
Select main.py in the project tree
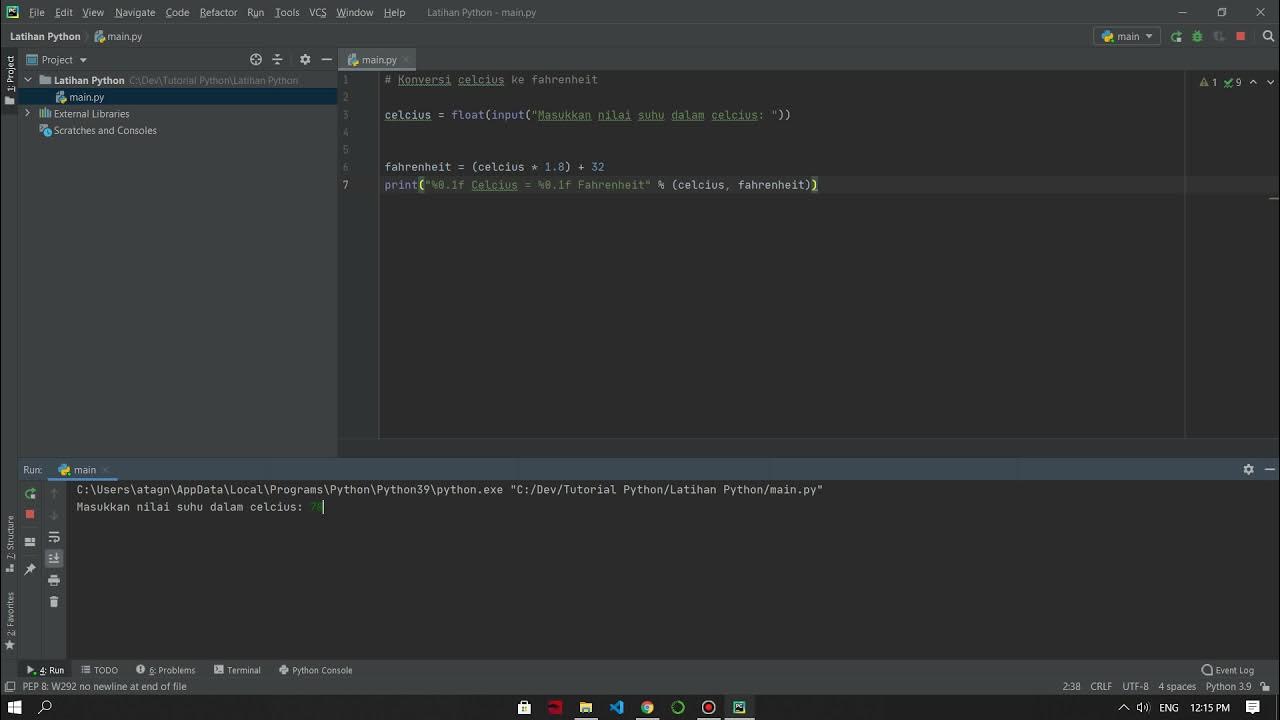pos(86,97)
